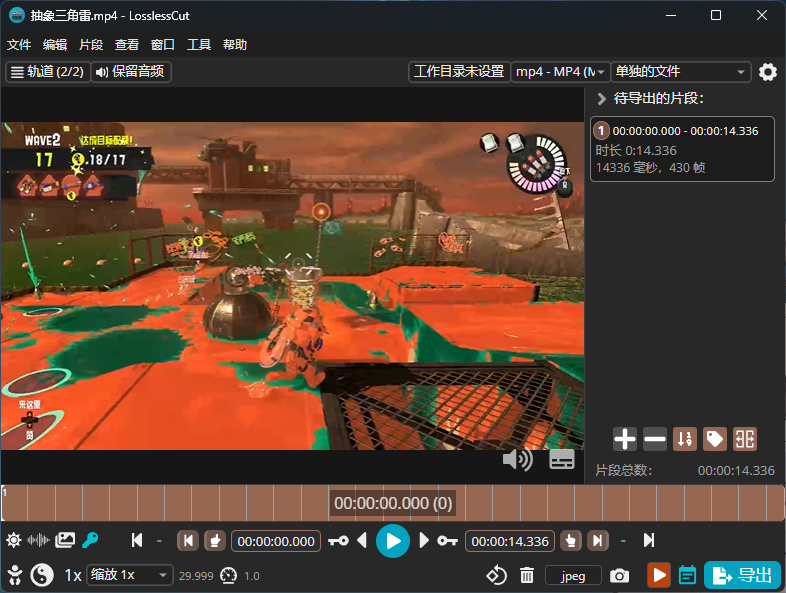The width and height of the screenshot is (786, 593).
Task: Jump to the previous segment
Action: click(137, 540)
